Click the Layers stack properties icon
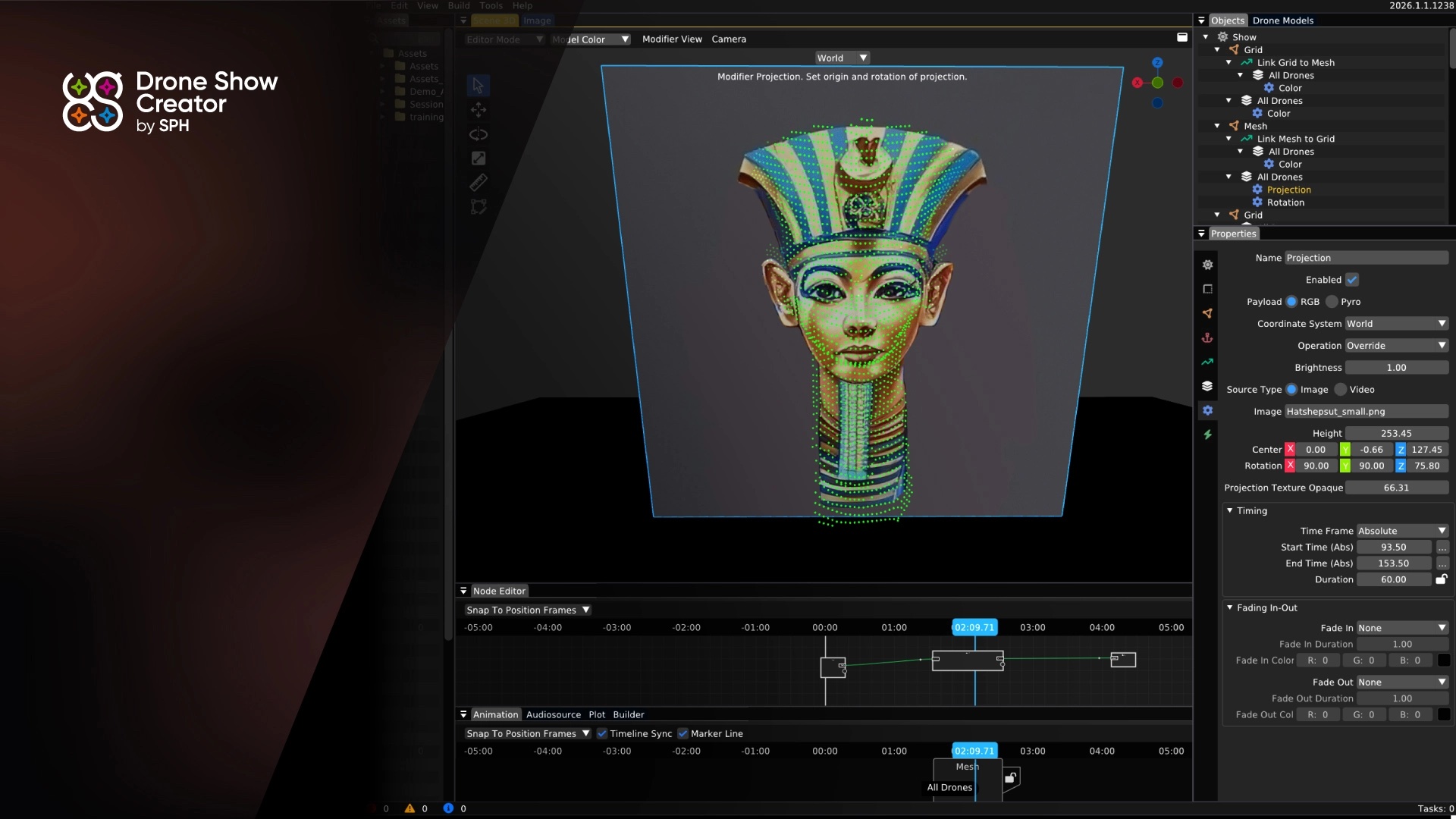The height and width of the screenshot is (819, 1456). tap(1207, 386)
